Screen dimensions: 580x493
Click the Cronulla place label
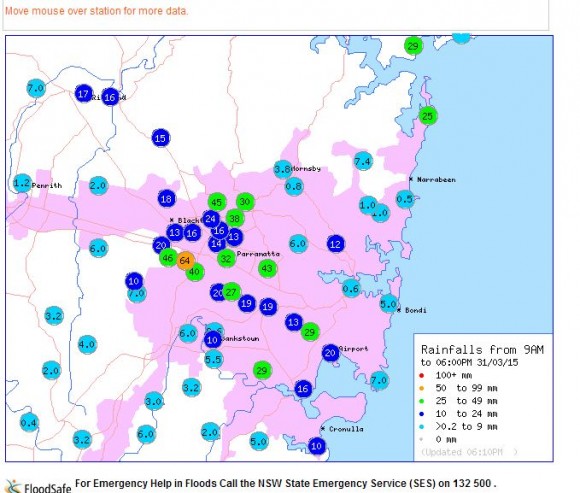point(346,429)
